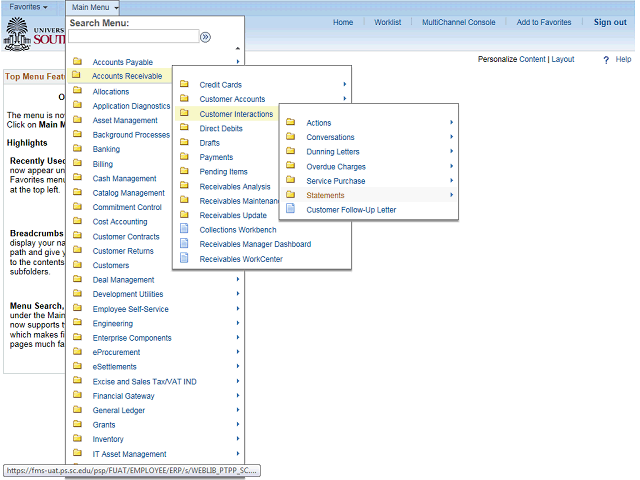Expand the Conversations submenu arrow
Image resolution: width=640 pixels, height=480 pixels.
coord(452,137)
